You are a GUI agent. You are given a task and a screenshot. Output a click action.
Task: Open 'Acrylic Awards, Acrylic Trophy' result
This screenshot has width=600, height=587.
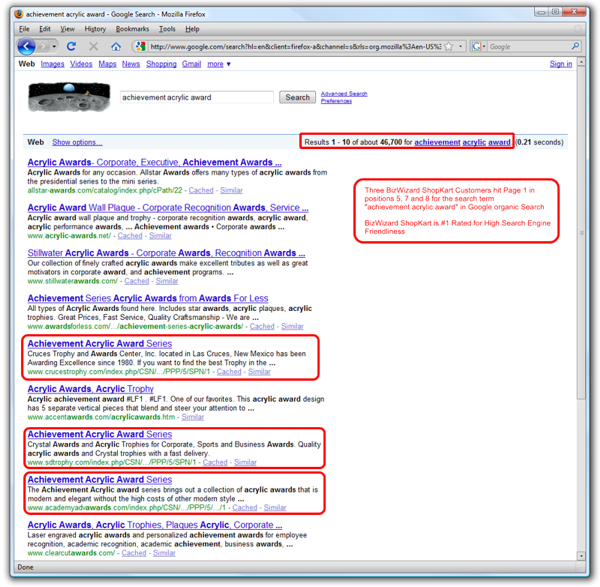click(91, 389)
